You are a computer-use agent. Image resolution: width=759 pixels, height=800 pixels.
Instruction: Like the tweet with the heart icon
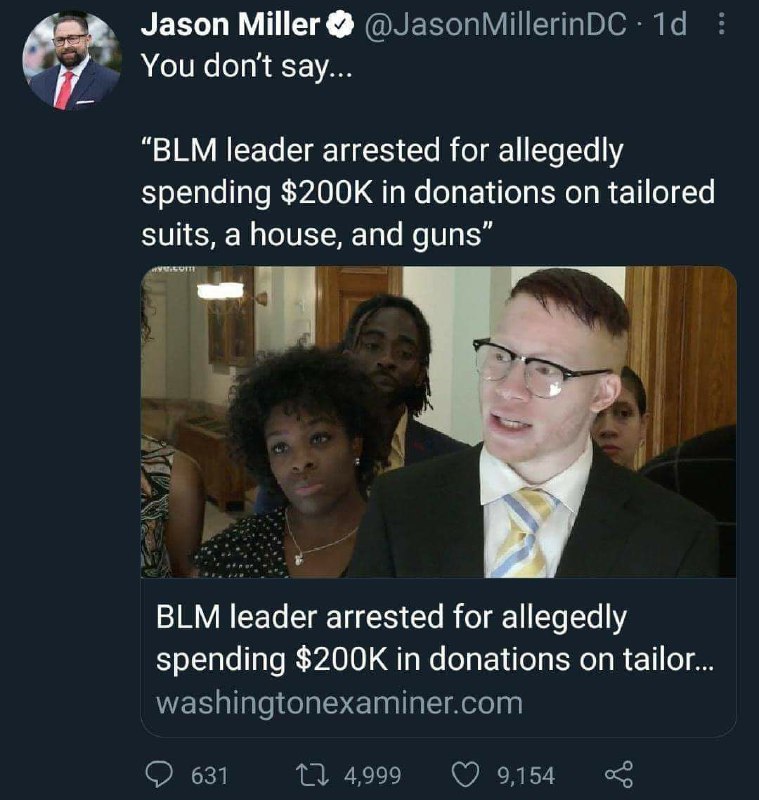(x=466, y=774)
